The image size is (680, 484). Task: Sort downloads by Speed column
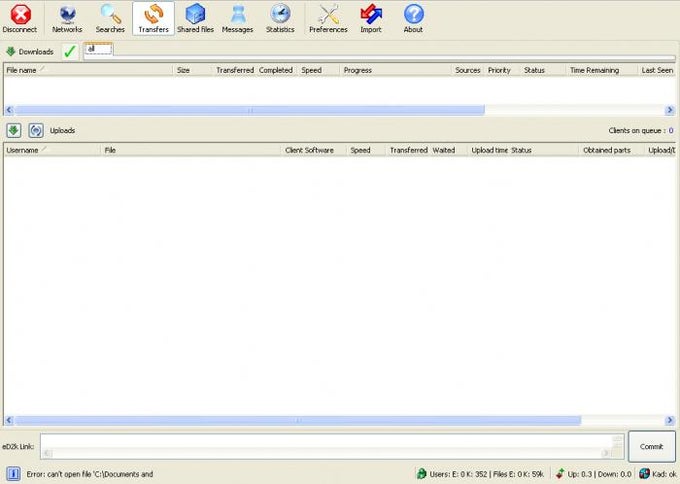click(319, 70)
